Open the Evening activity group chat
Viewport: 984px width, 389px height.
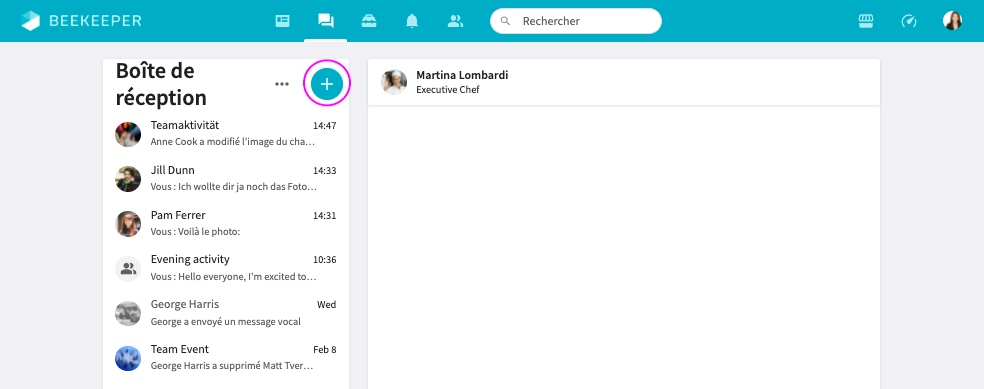click(x=226, y=269)
